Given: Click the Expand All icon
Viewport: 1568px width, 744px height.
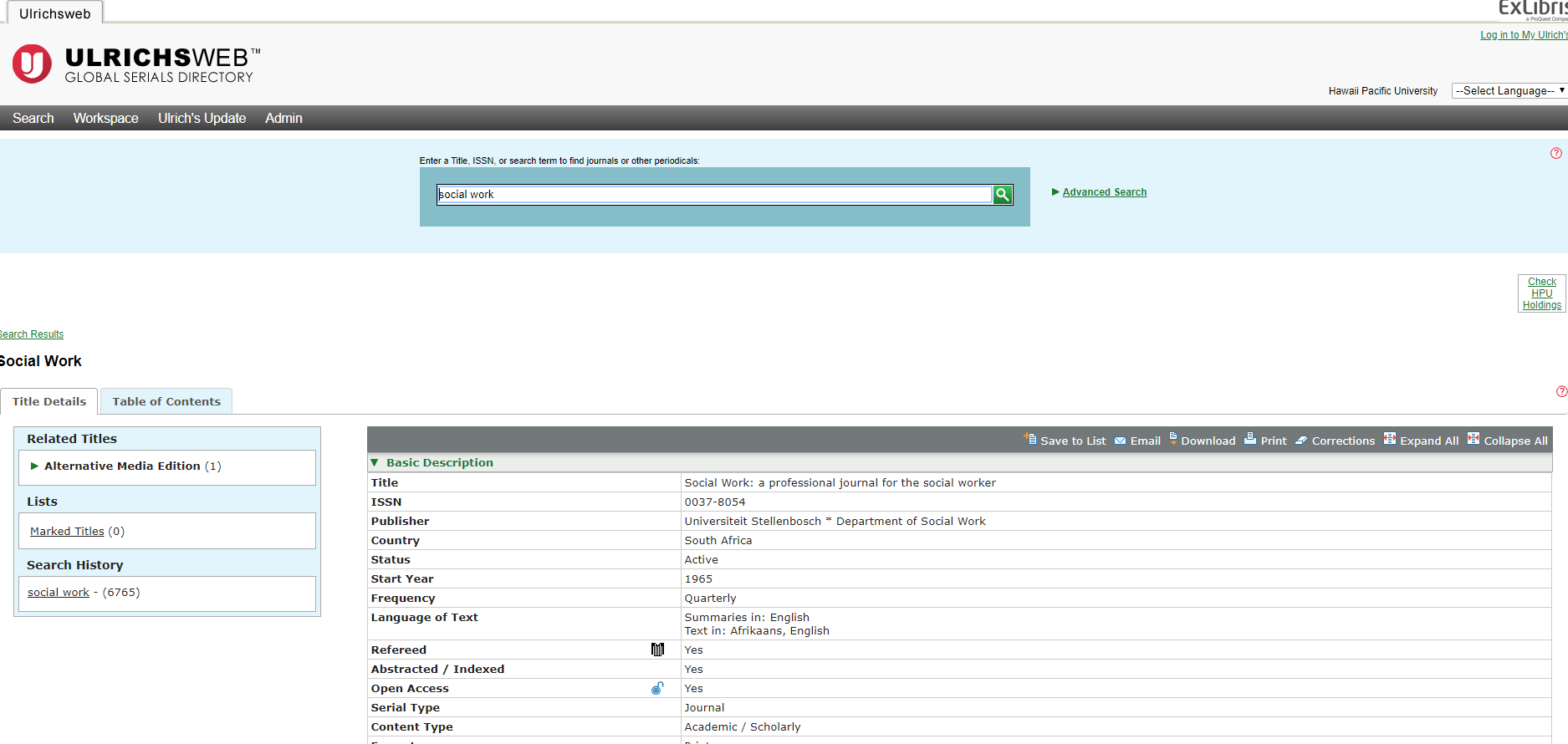Looking at the screenshot, I should pos(1390,439).
